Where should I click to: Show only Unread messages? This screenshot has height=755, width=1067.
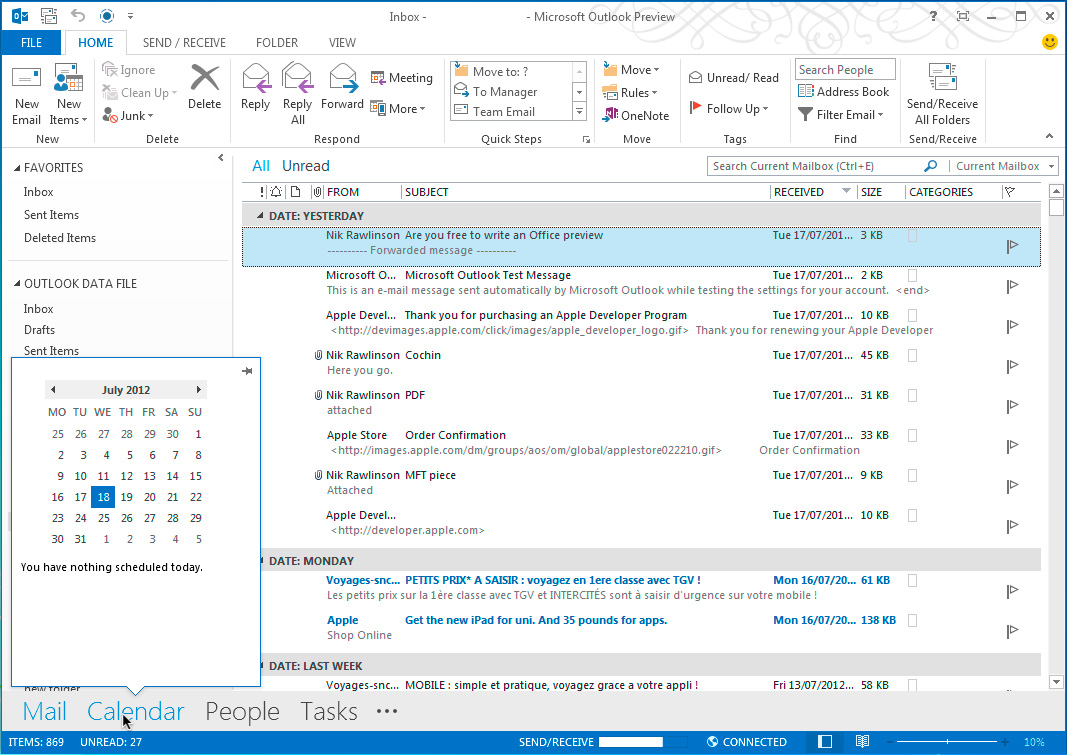pos(306,166)
